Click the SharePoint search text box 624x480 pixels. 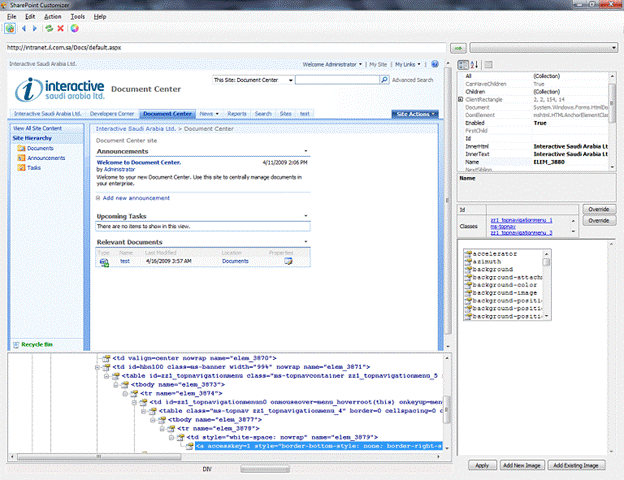tap(337, 80)
